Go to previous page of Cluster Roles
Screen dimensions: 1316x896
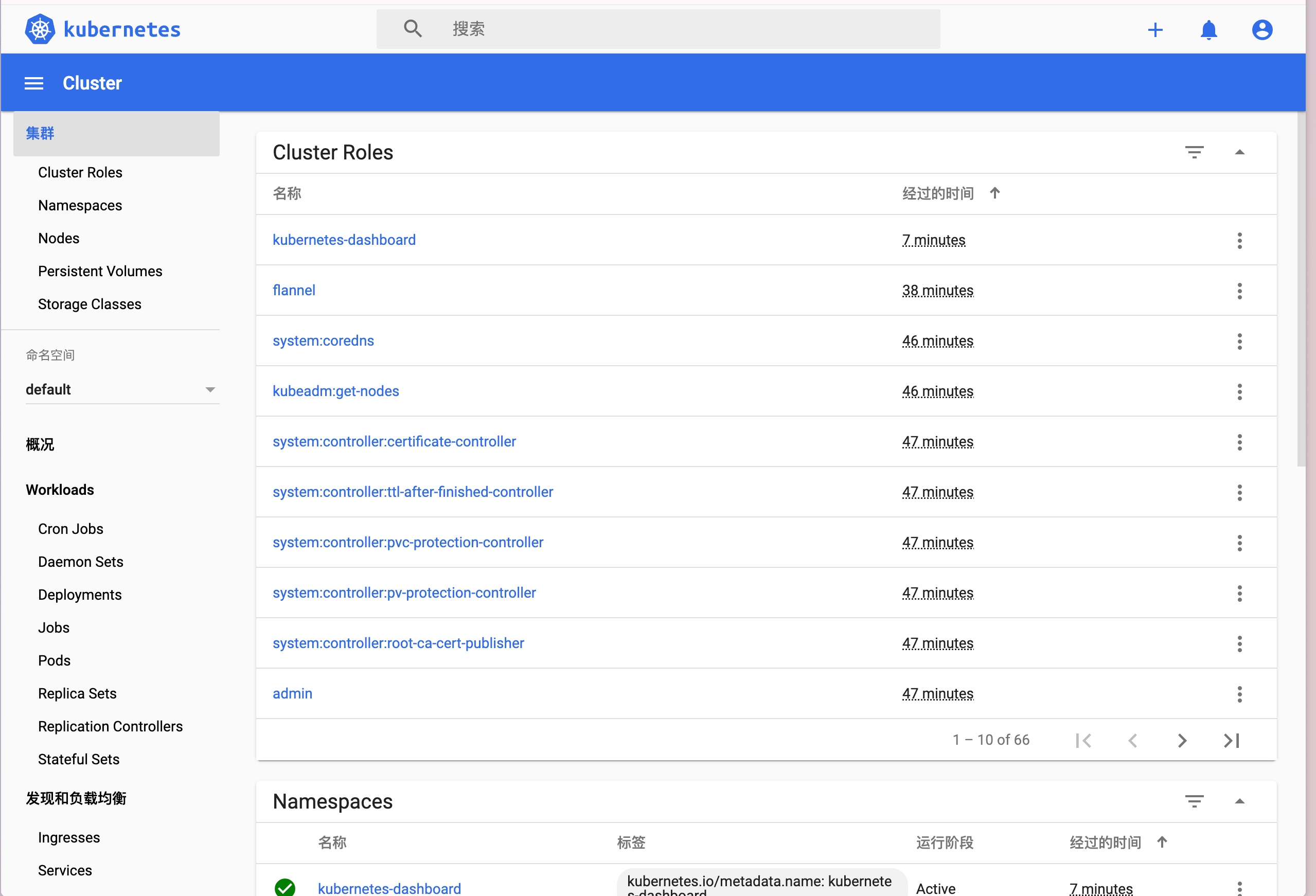[x=1132, y=740]
